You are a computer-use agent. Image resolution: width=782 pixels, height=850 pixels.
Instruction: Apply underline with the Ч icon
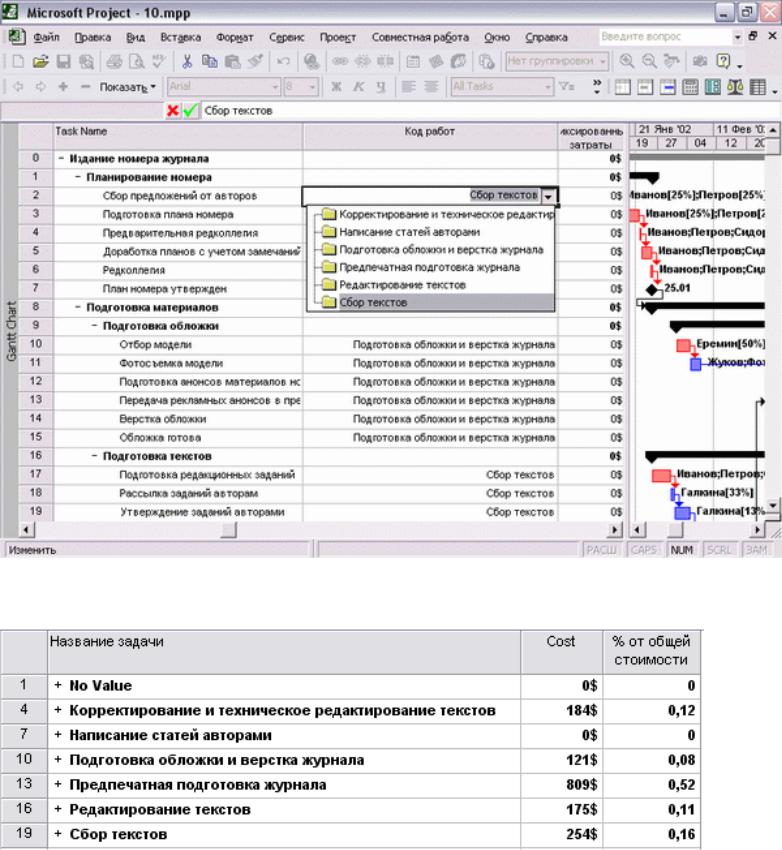(x=380, y=87)
